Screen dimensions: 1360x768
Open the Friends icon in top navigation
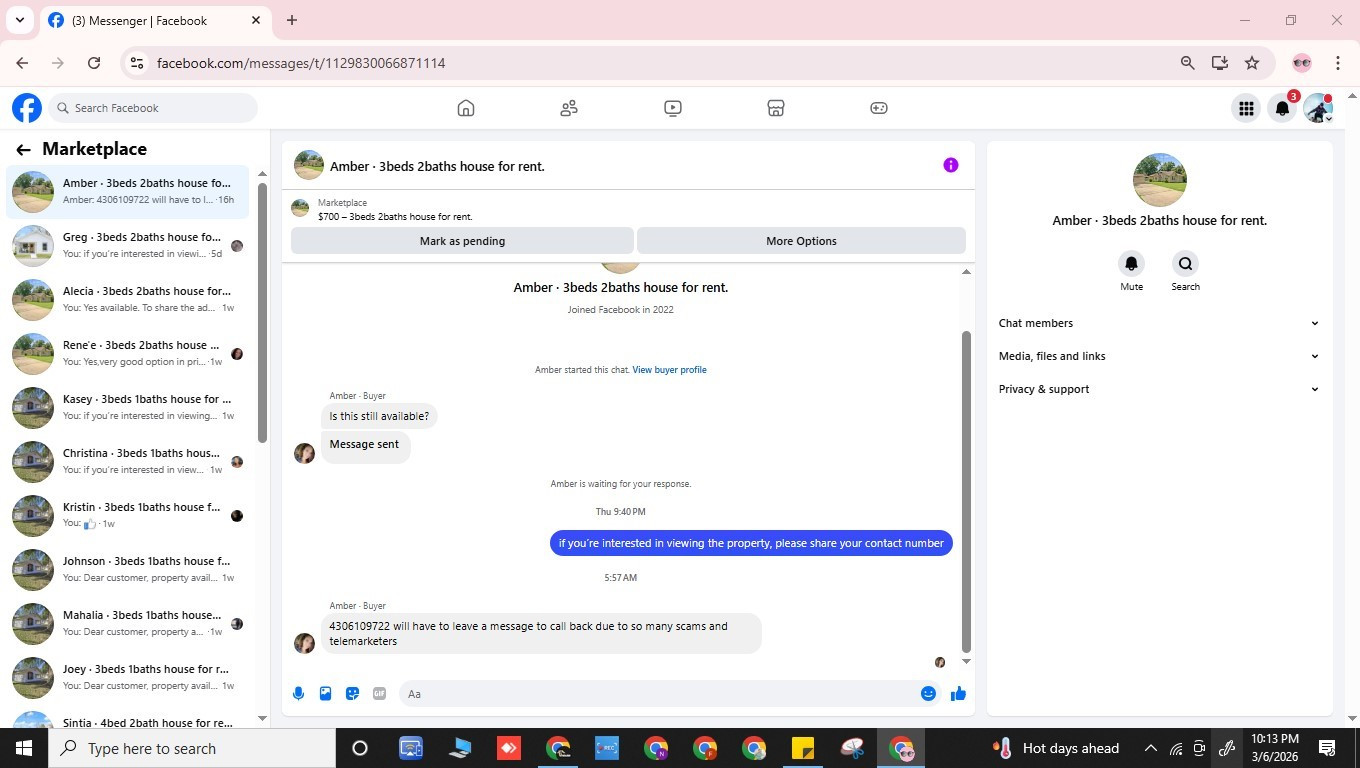[x=569, y=108]
